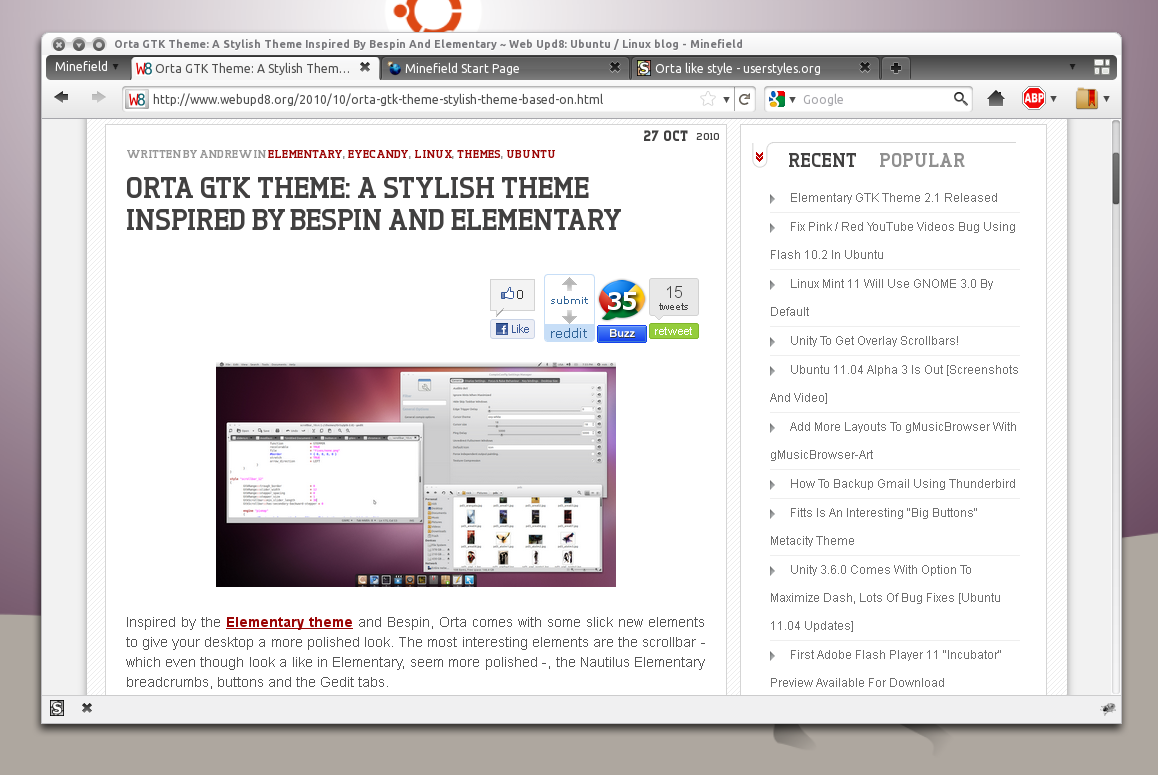Viewport: 1158px width, 775px height.
Task: Click the site favicon in the URL bar
Action: [x=137, y=99]
